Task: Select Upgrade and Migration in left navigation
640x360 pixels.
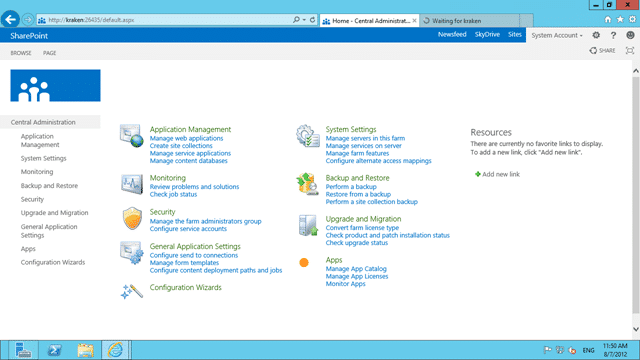Action: pos(54,213)
